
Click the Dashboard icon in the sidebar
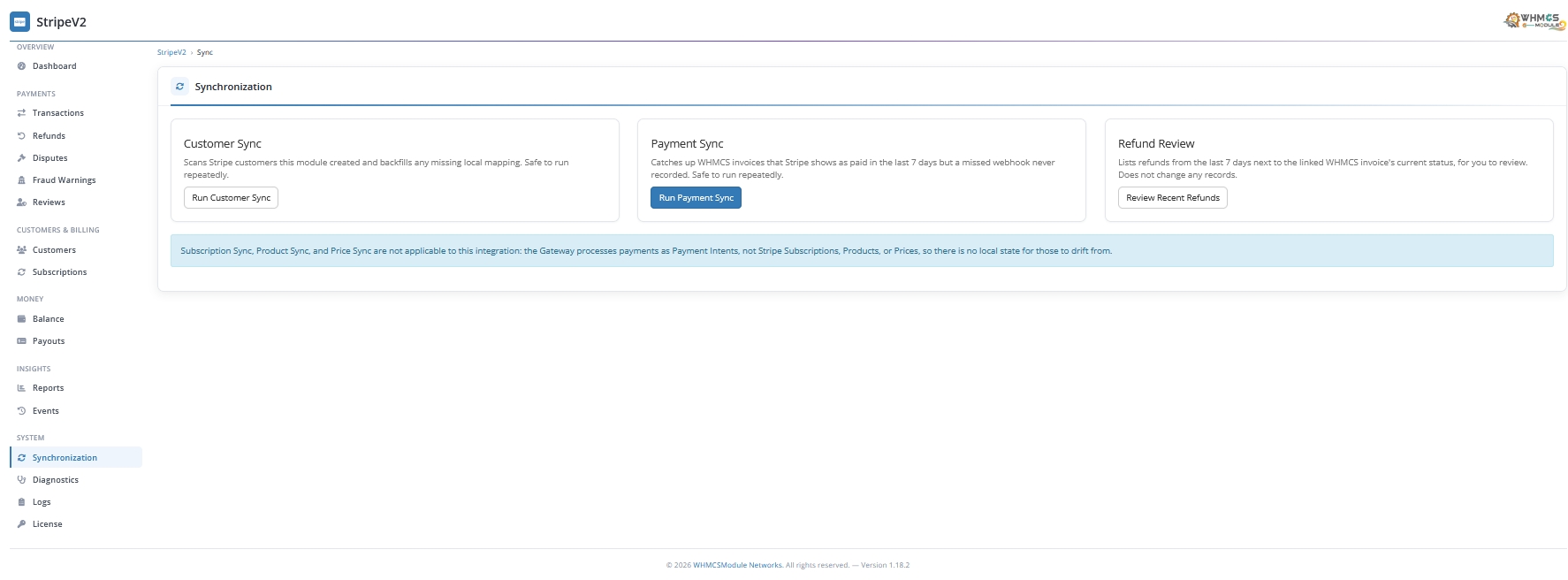point(21,66)
